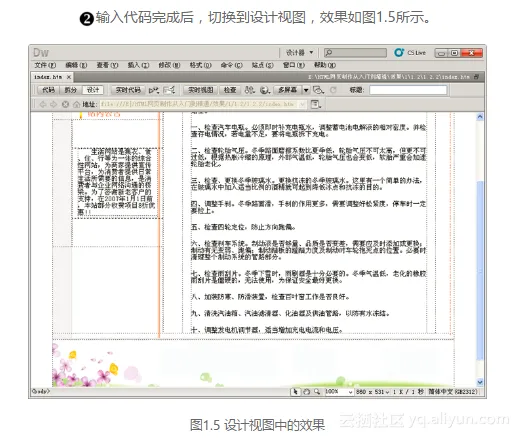Click the 多屏幕 (Multiscreen) button
Image resolution: width=520 pixels, height=439 pixels.
(287, 90)
